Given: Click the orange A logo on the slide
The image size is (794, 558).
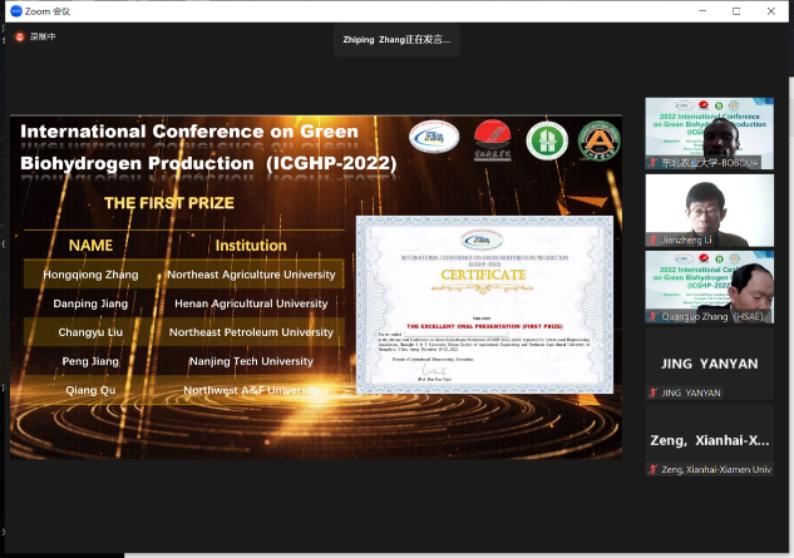Looking at the screenshot, I should pos(599,140).
